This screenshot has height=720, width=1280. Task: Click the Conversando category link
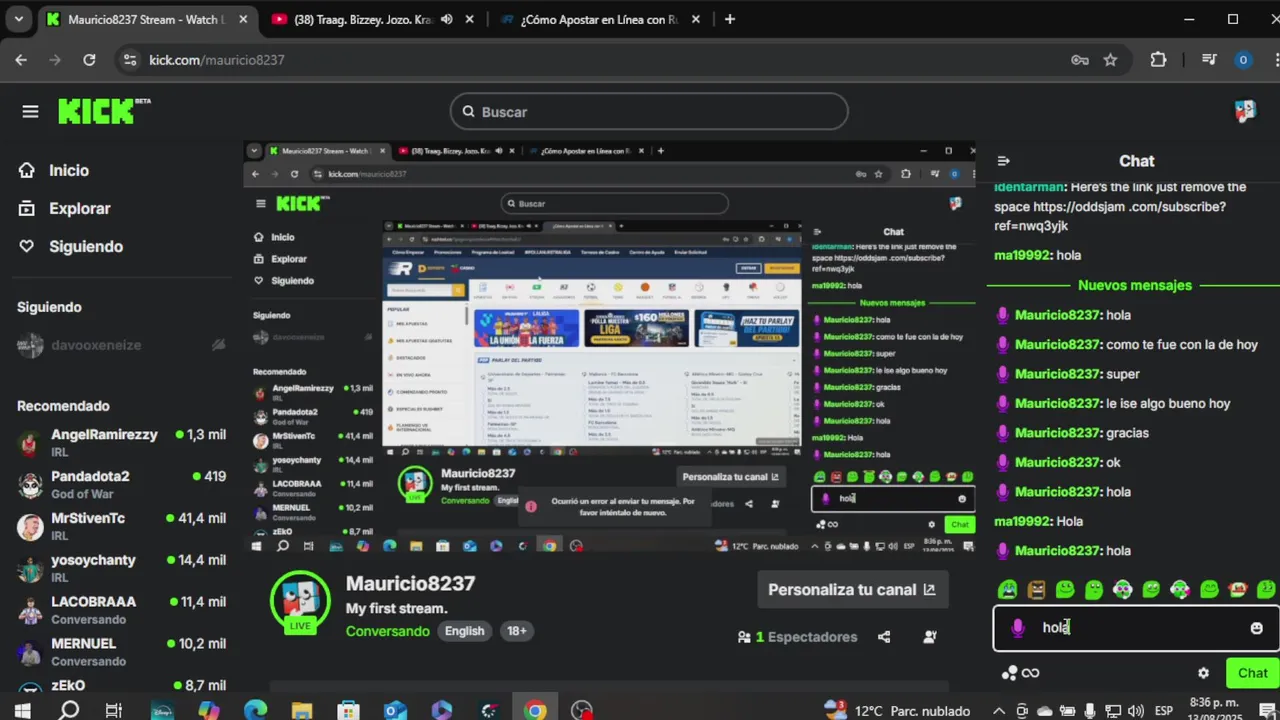pyautogui.click(x=388, y=631)
